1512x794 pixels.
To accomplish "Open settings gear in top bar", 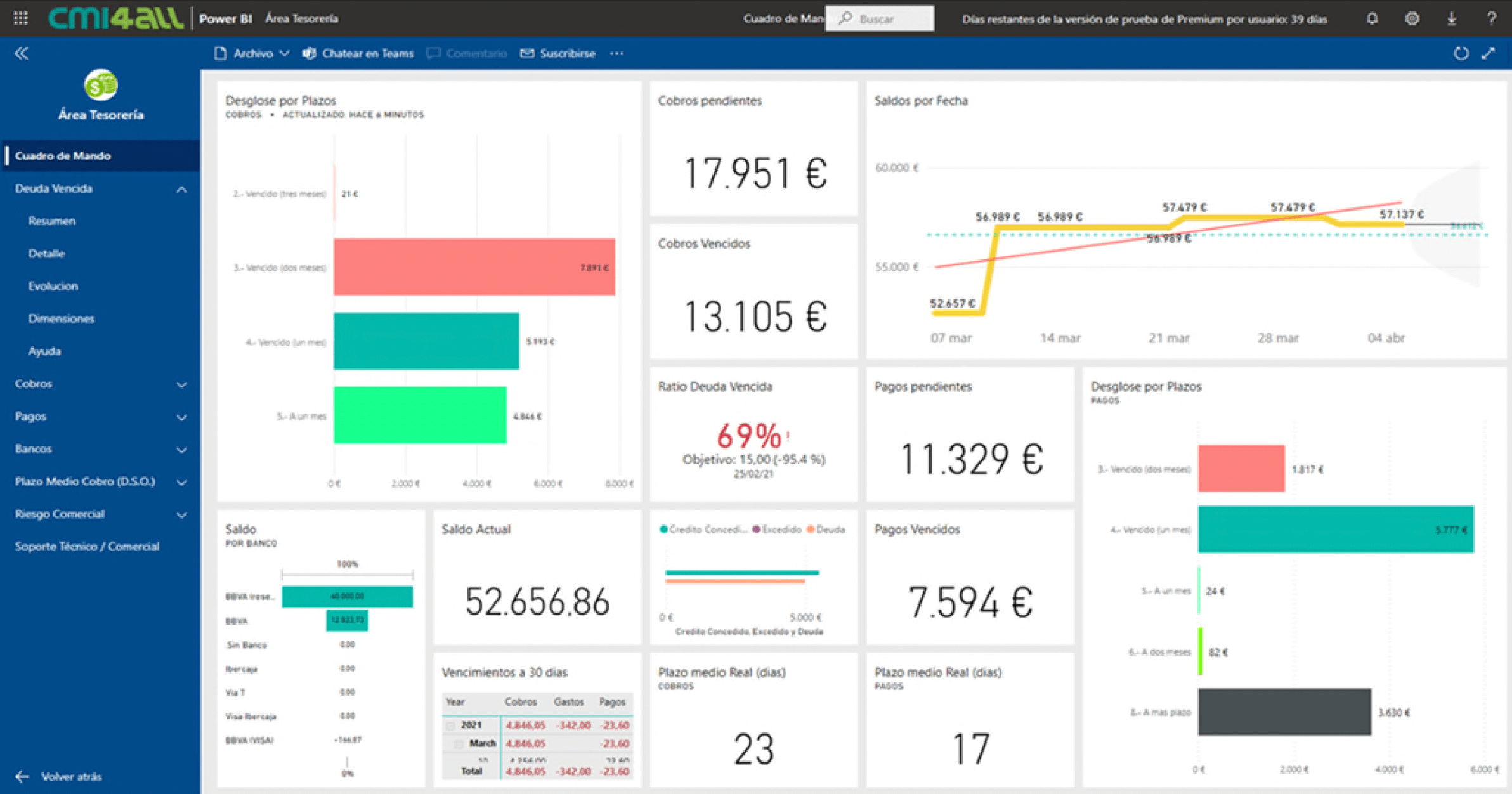I will 1412,18.
